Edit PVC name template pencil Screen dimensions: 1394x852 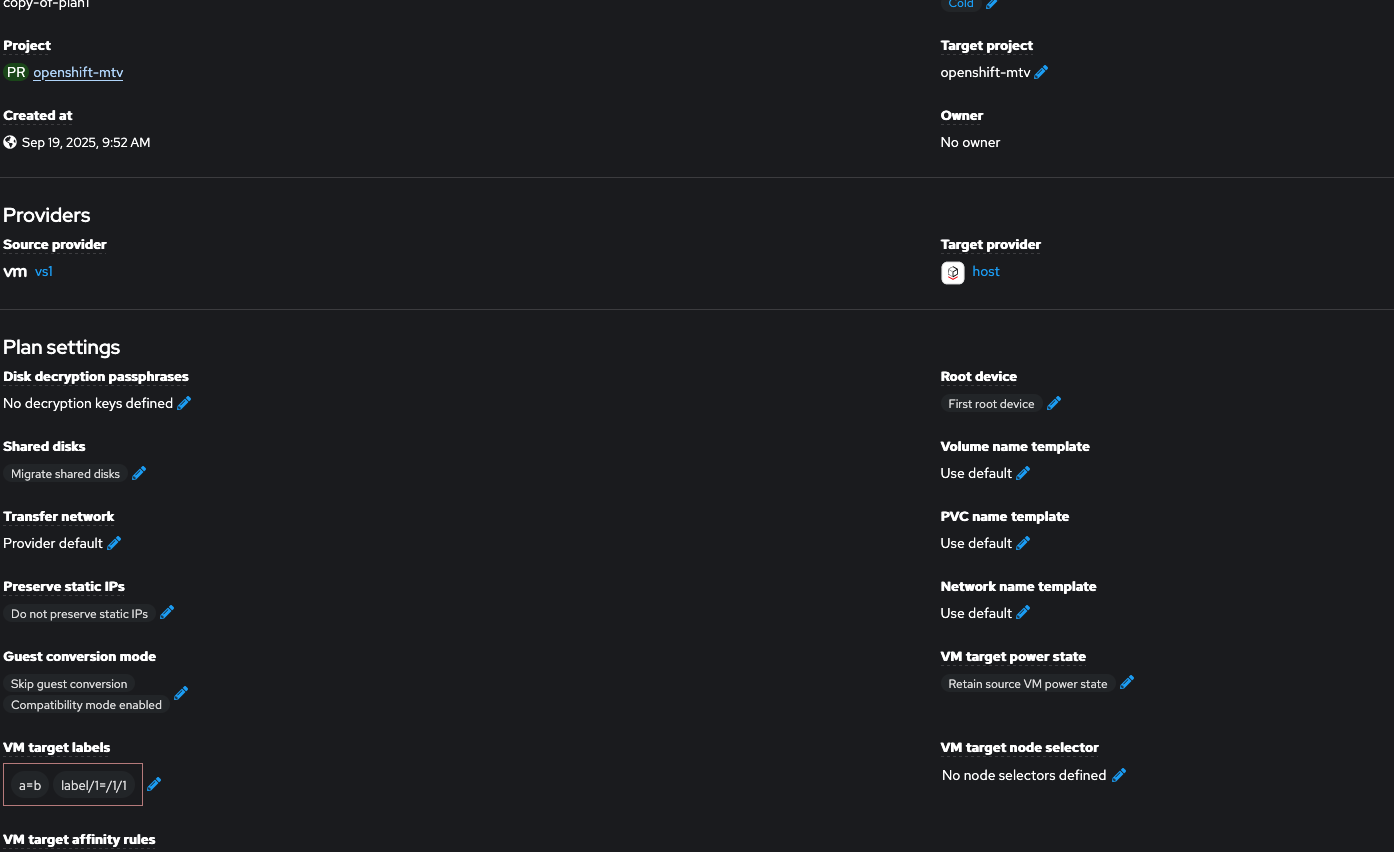pyautogui.click(x=1023, y=543)
